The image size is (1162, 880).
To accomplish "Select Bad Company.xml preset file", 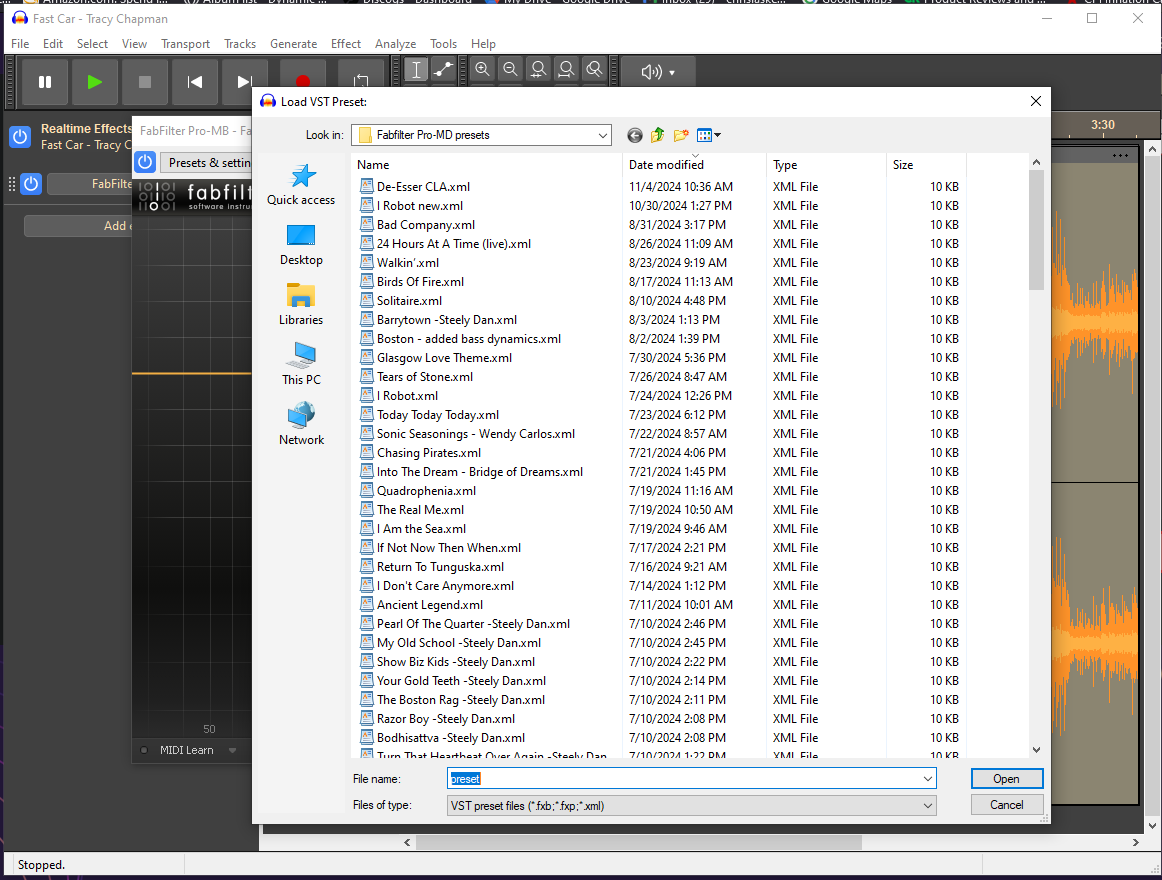I will pos(425,225).
